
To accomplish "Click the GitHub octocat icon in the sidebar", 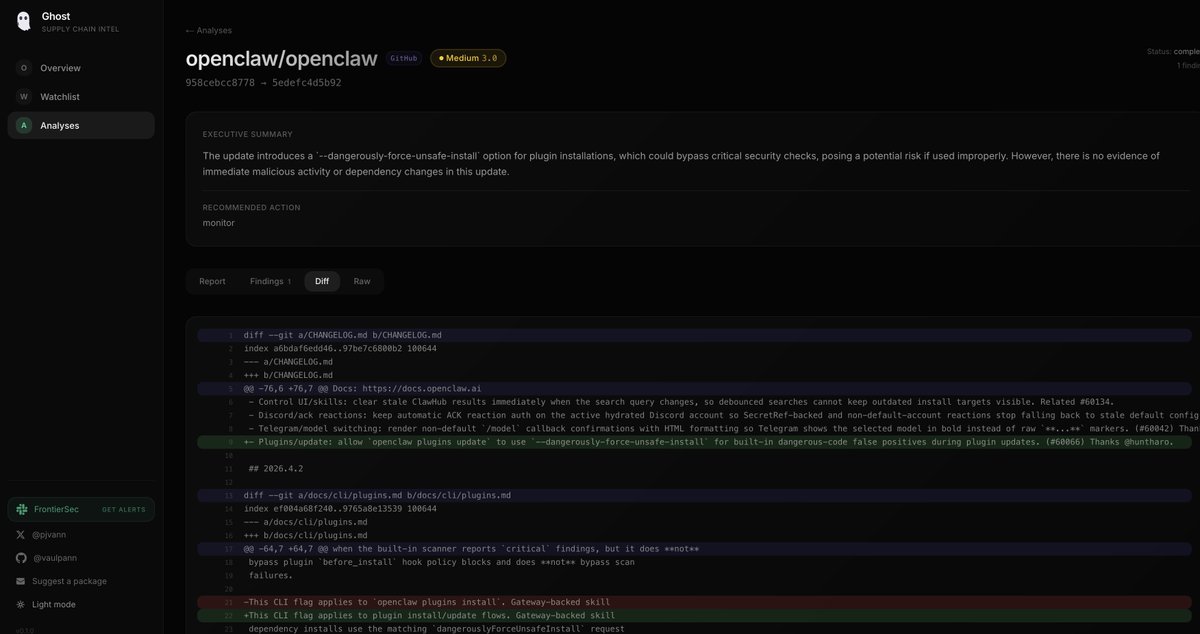I will 21,558.
